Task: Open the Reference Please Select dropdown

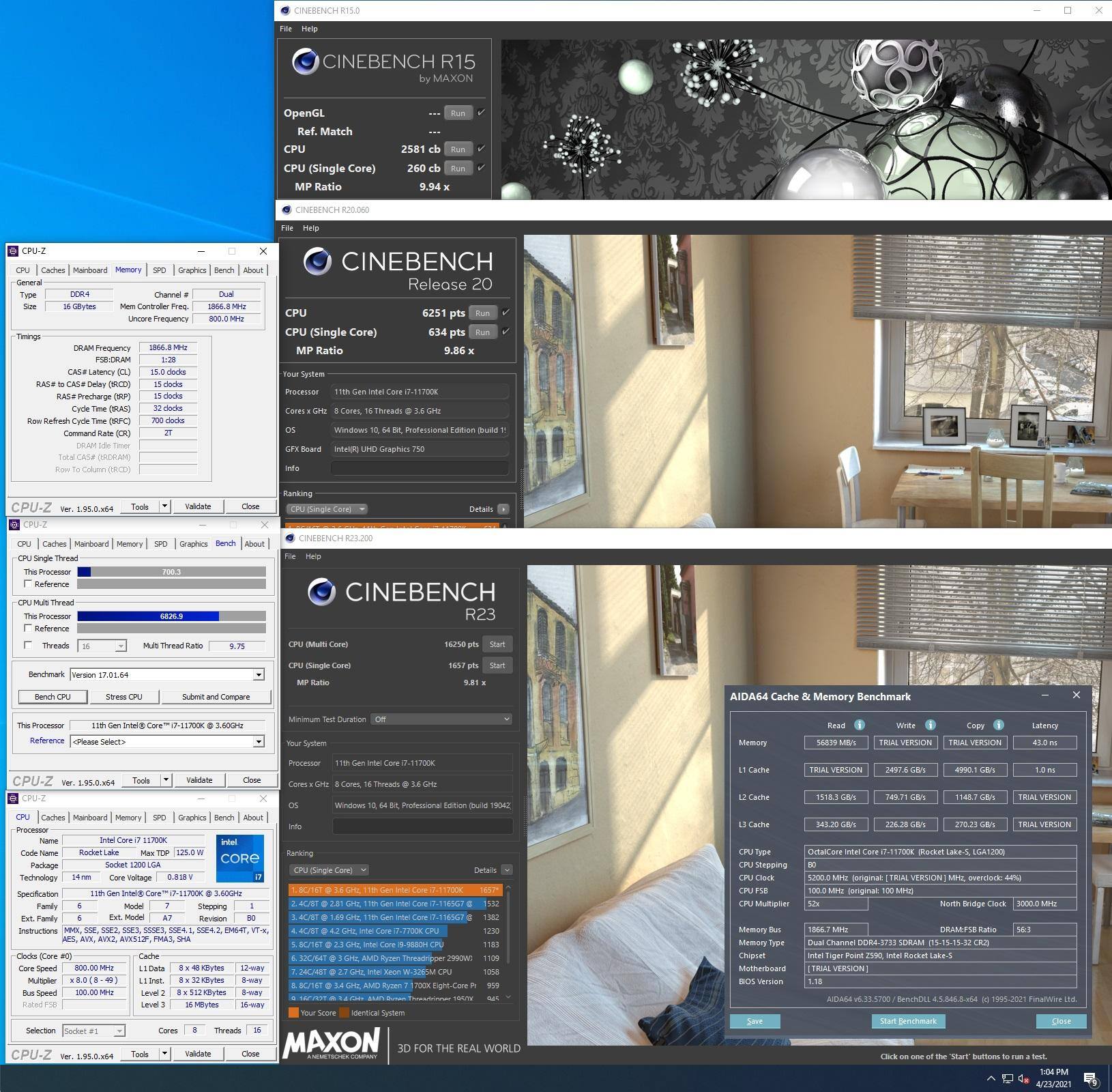Action: [259, 742]
